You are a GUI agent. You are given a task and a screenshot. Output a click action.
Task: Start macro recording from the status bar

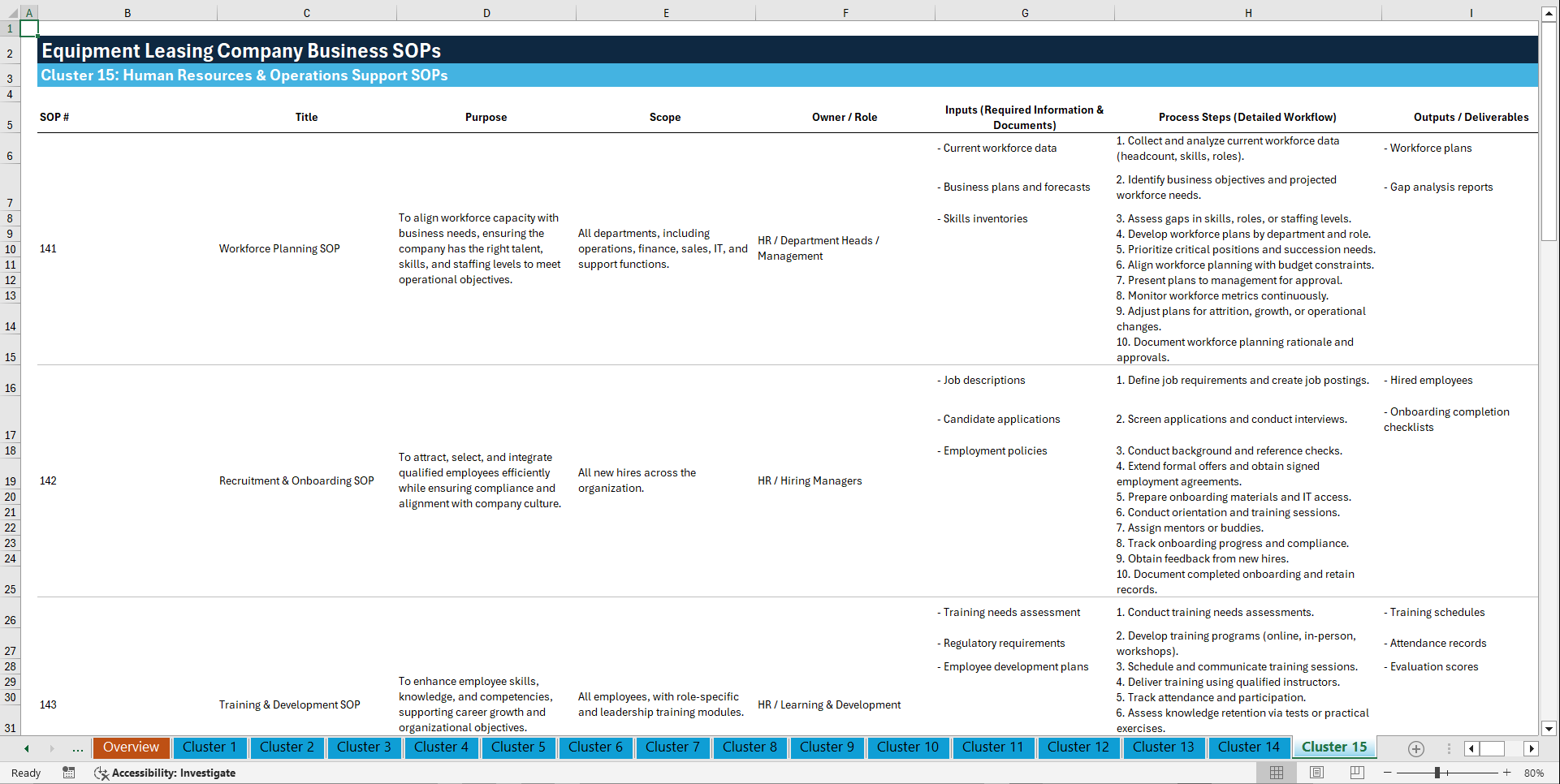click(69, 773)
